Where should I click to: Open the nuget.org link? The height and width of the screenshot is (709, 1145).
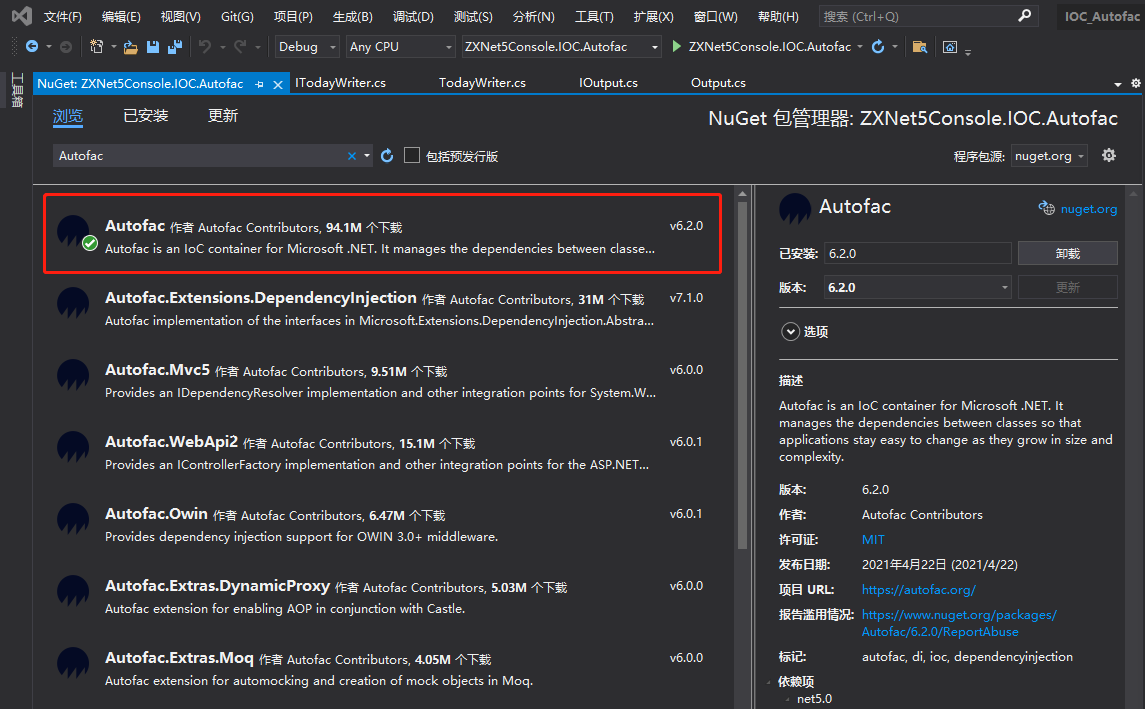(1089, 209)
